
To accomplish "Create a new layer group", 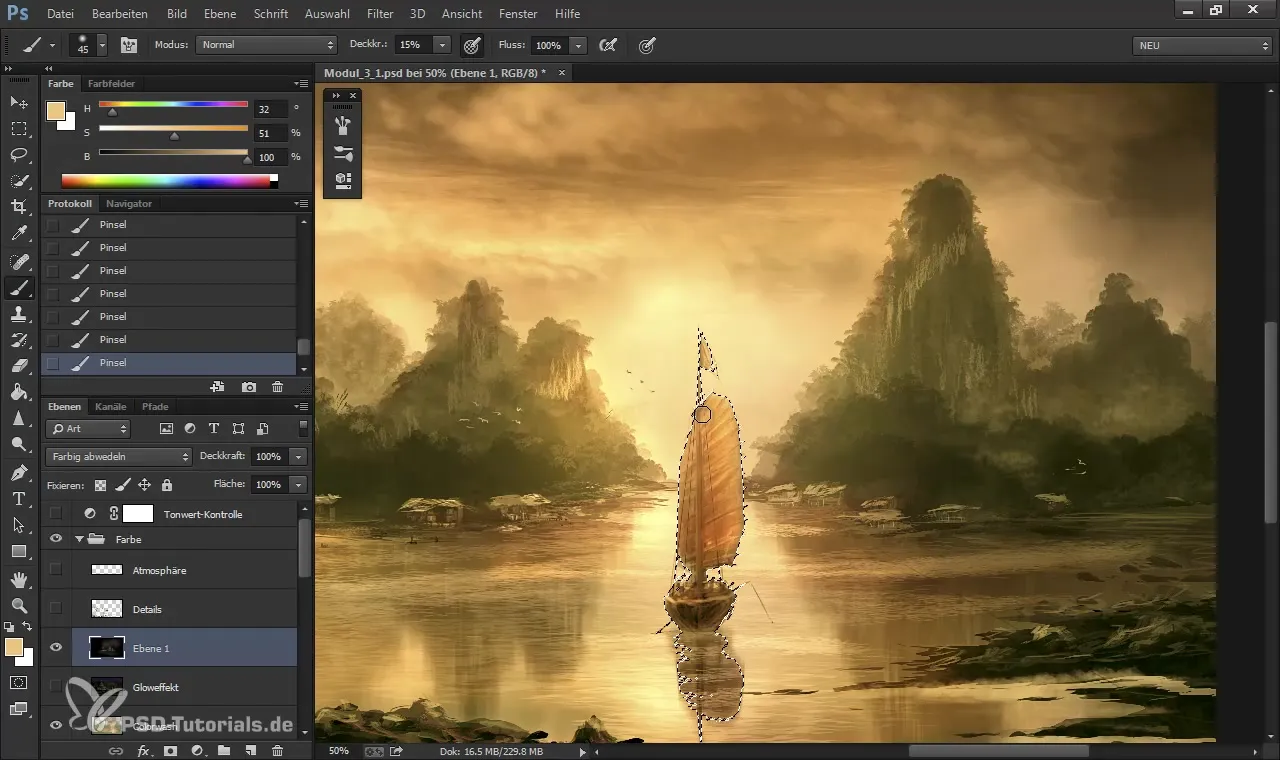I will point(224,750).
